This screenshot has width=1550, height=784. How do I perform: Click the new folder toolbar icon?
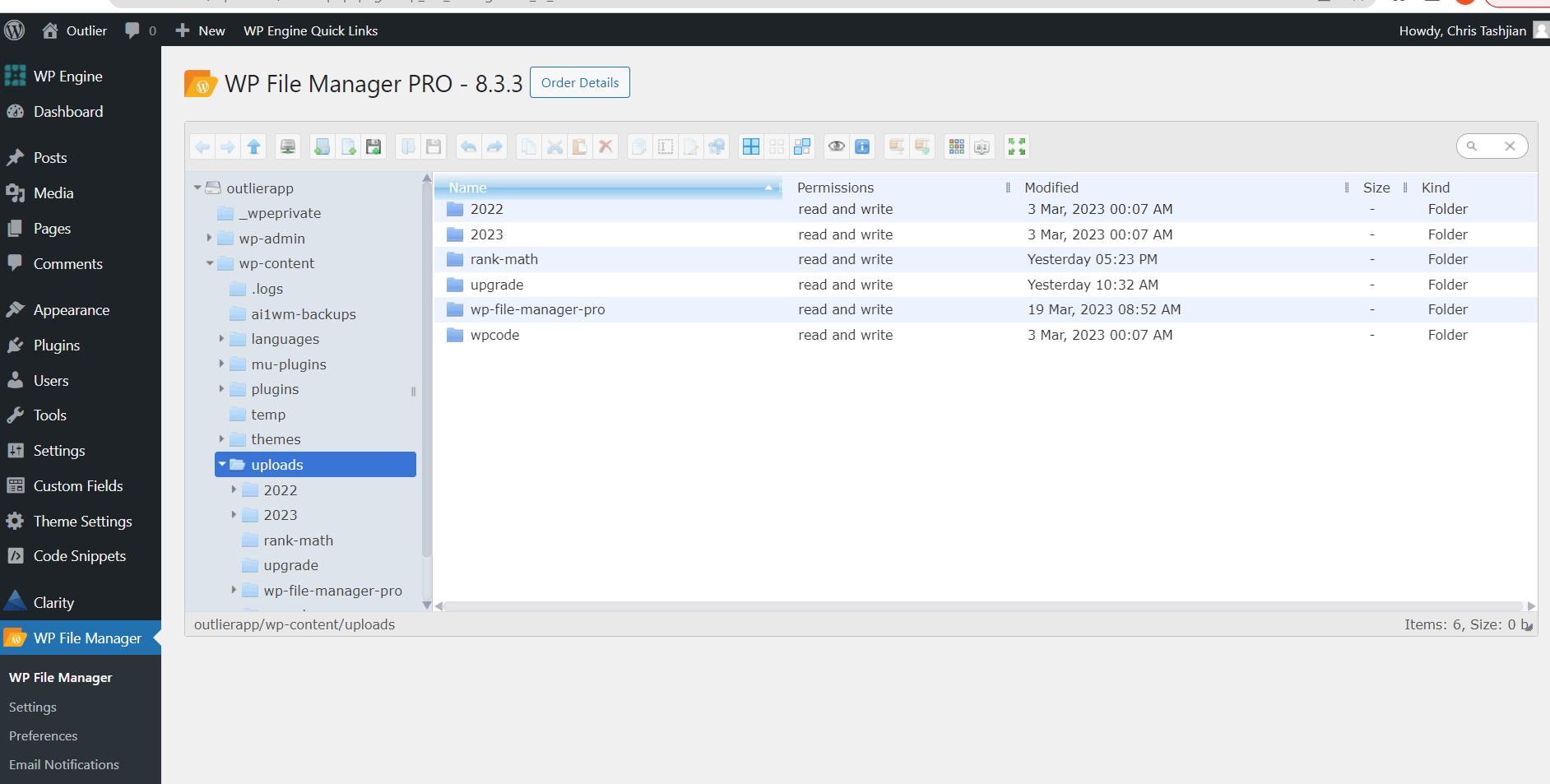(x=322, y=147)
